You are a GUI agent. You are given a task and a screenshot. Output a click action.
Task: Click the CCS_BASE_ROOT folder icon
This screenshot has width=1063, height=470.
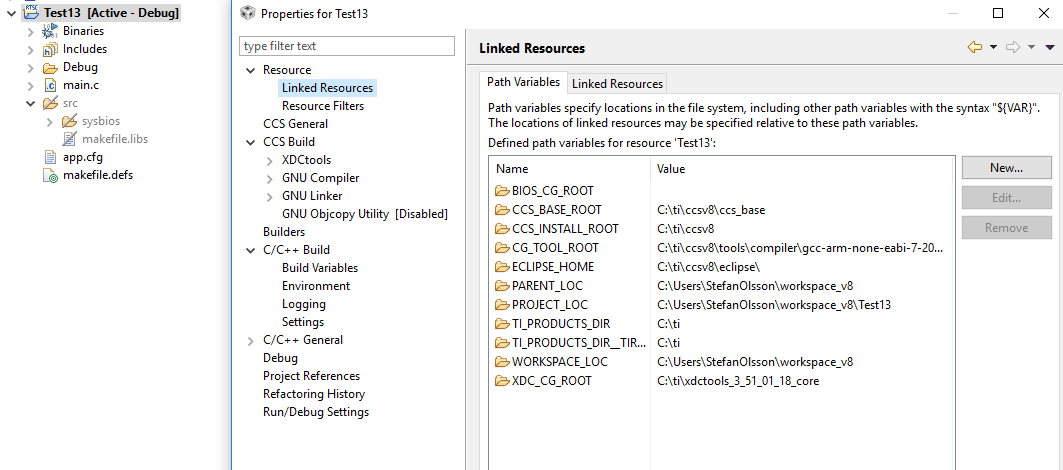click(502, 210)
